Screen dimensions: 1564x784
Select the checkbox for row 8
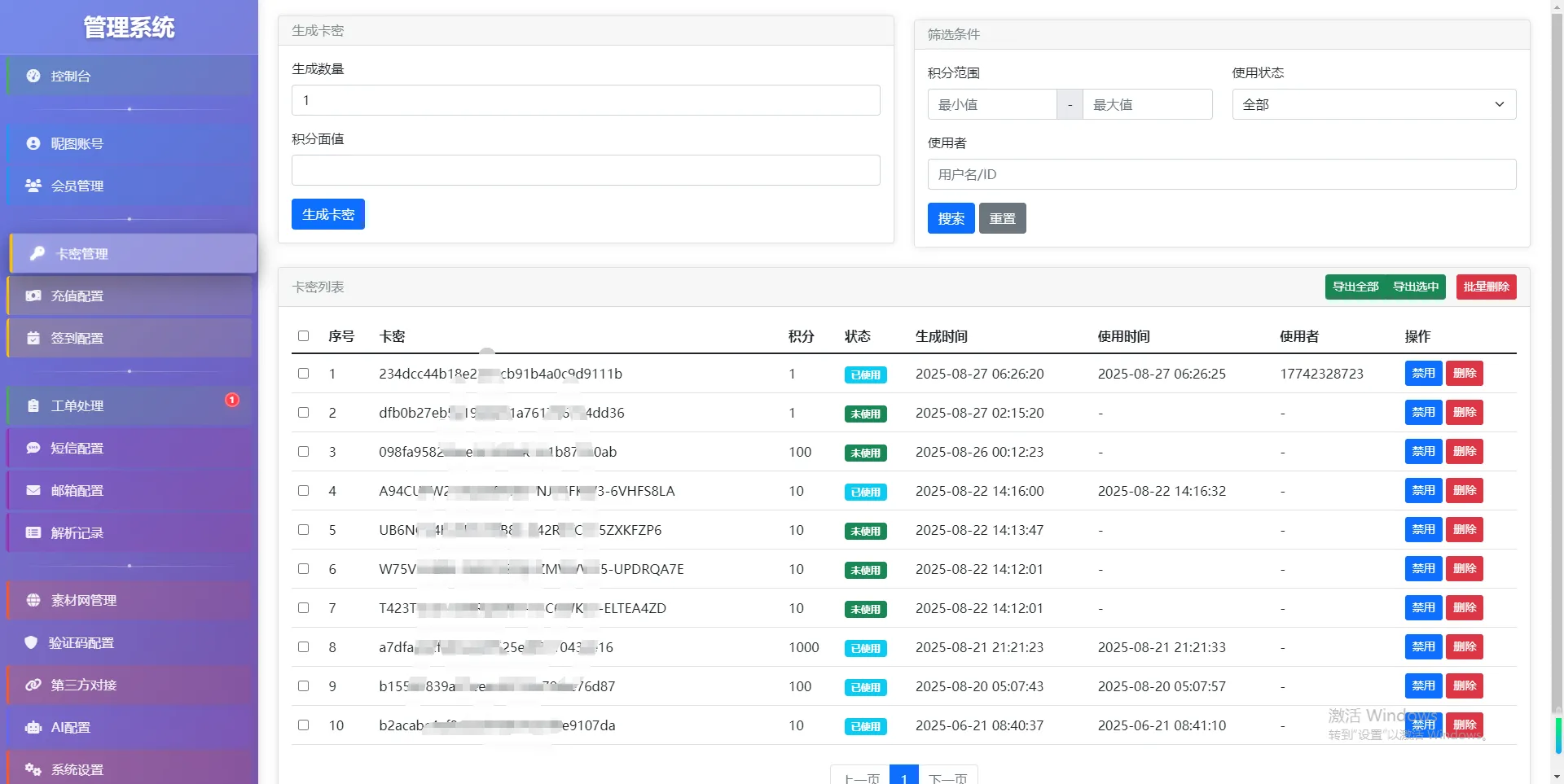click(304, 647)
